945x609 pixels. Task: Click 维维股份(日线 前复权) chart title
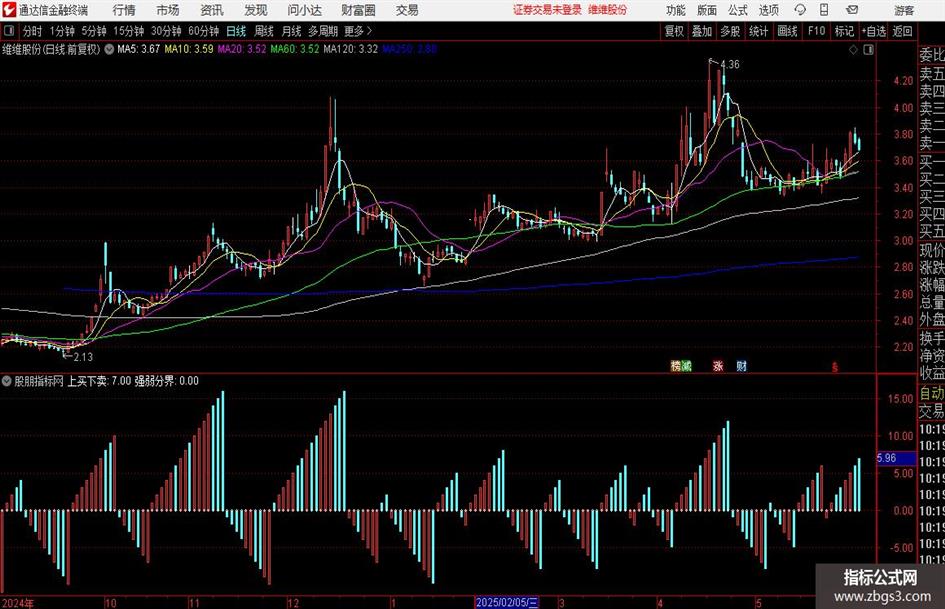click(51, 49)
